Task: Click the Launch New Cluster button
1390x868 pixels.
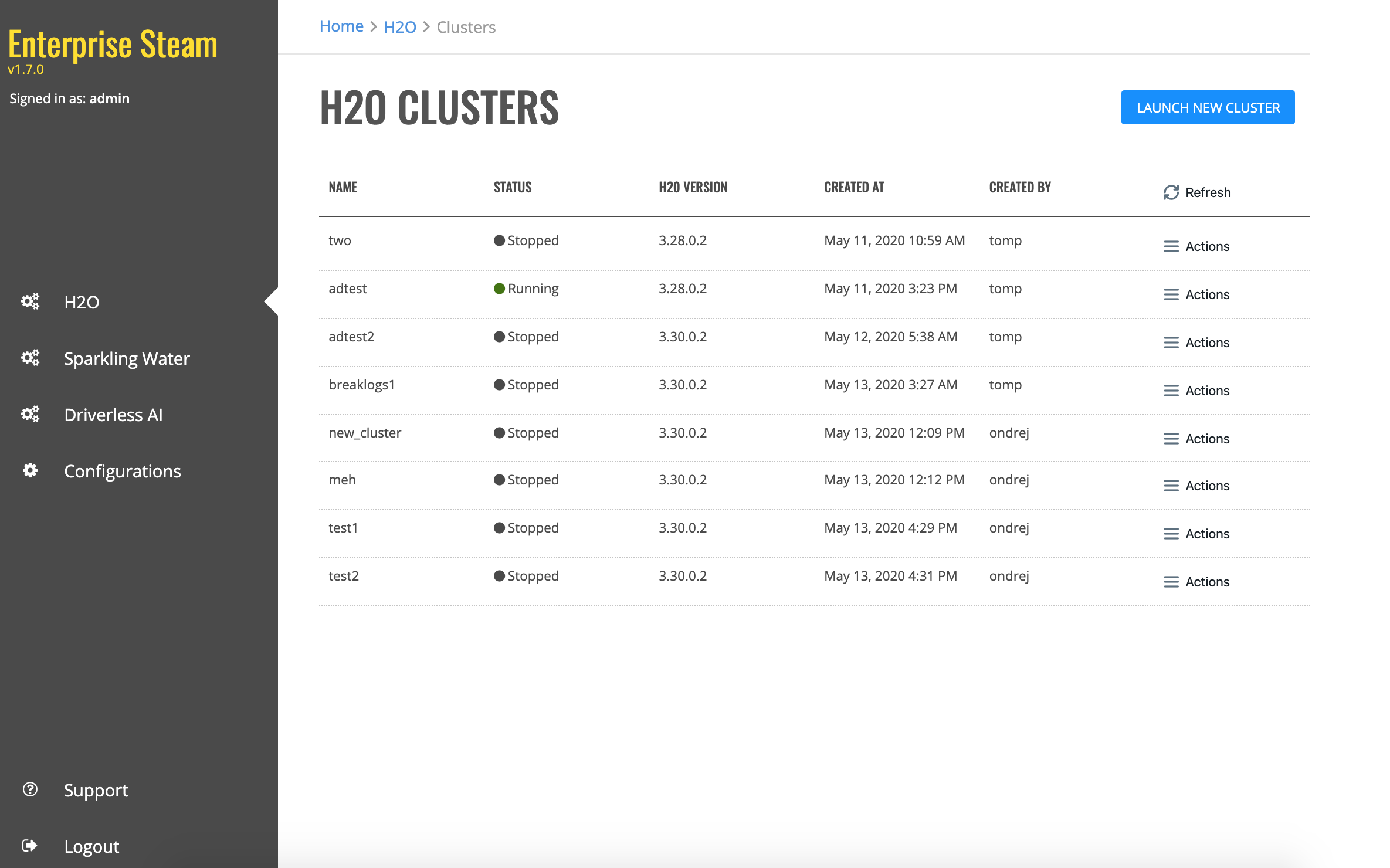Action: [1208, 107]
